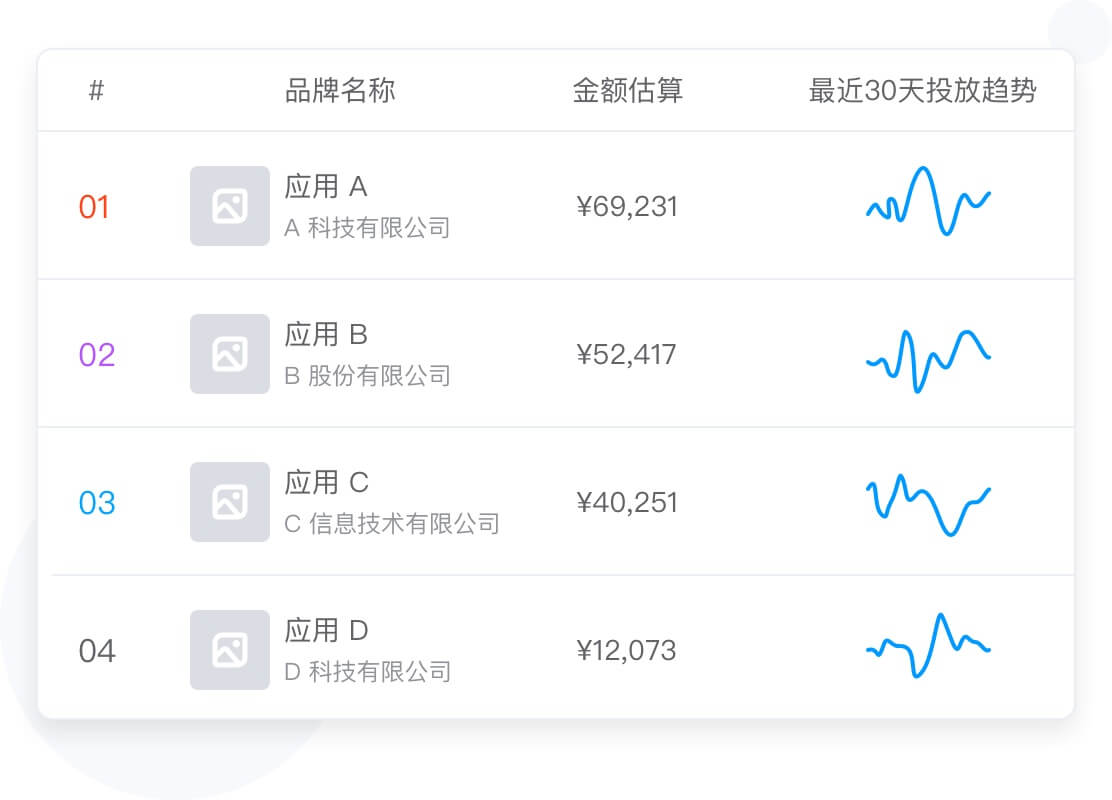Screen dimensions: 1112x800
Task: Click the image placeholder icon for 应用 A
Action: pyautogui.click(x=229, y=206)
